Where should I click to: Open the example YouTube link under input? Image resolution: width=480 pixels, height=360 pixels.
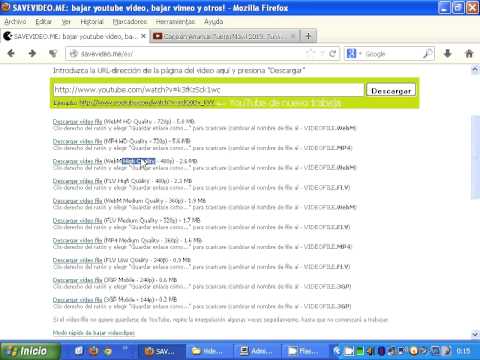tap(147, 102)
